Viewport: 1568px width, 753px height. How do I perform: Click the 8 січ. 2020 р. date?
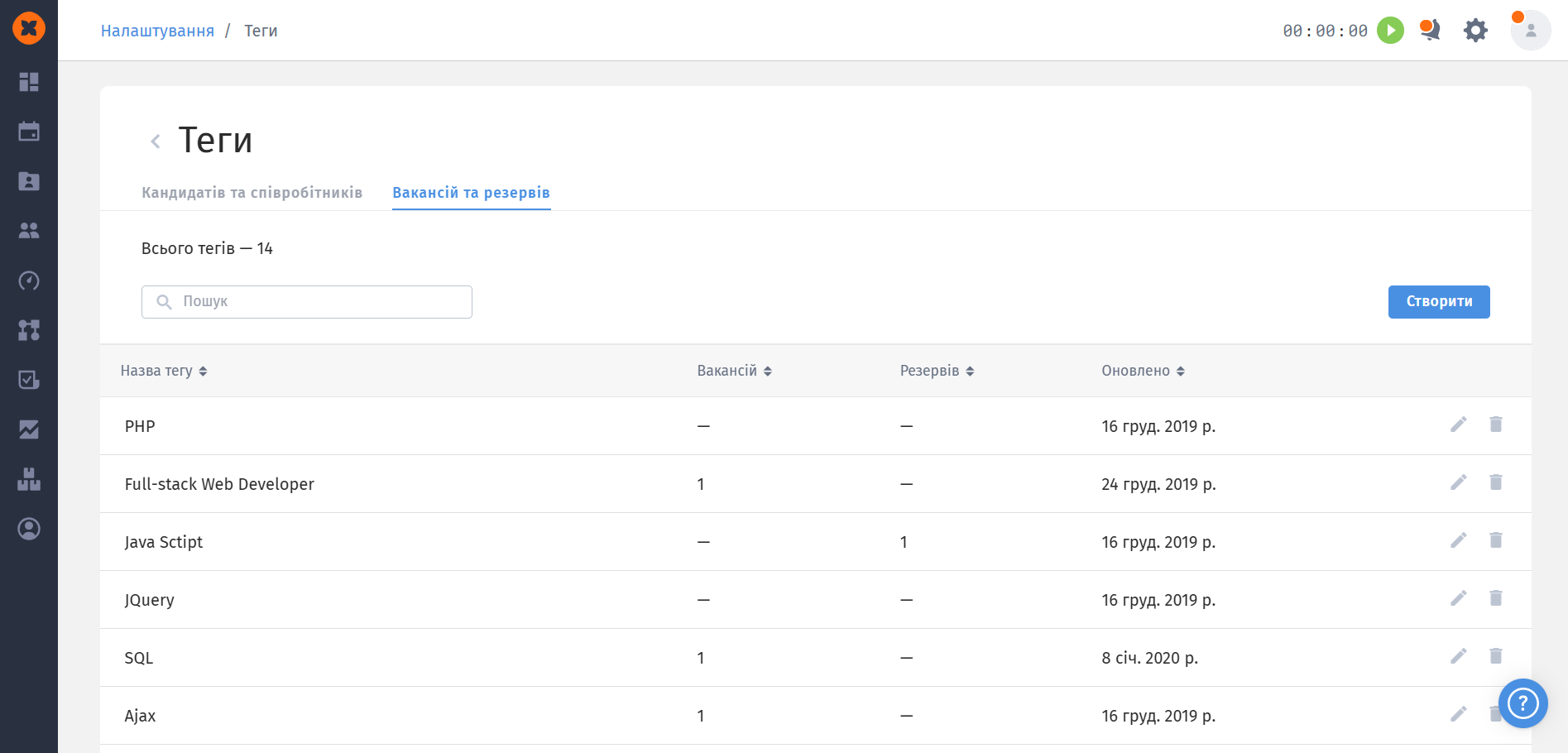1150,658
